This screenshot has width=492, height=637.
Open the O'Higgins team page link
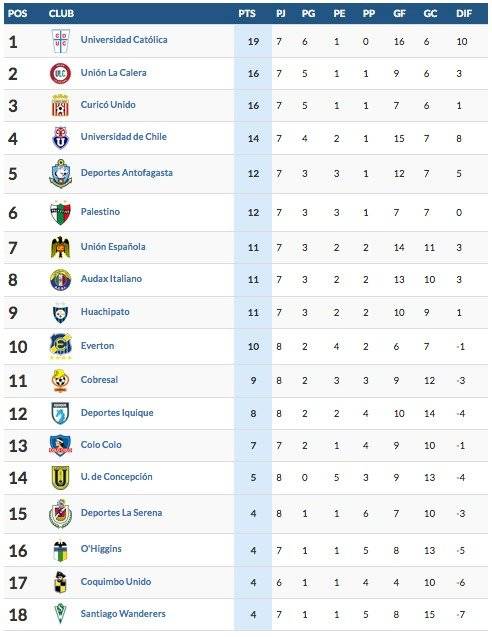(x=101, y=549)
